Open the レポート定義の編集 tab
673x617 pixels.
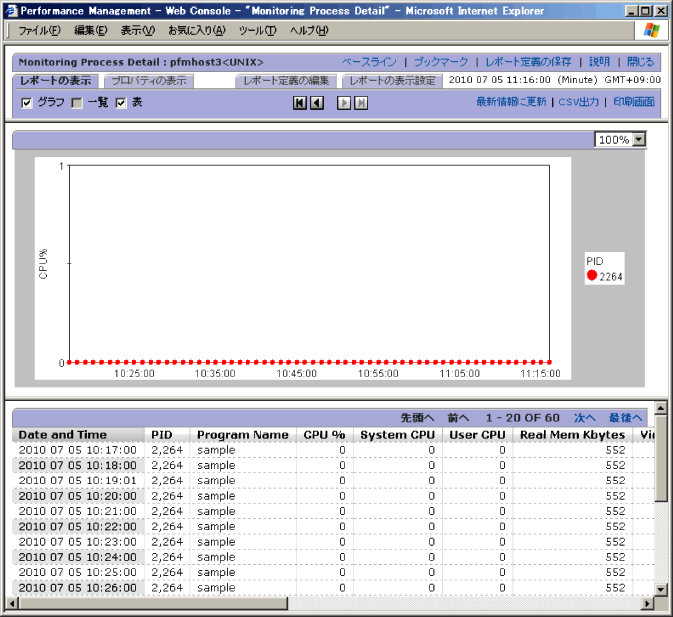pyautogui.click(x=287, y=80)
